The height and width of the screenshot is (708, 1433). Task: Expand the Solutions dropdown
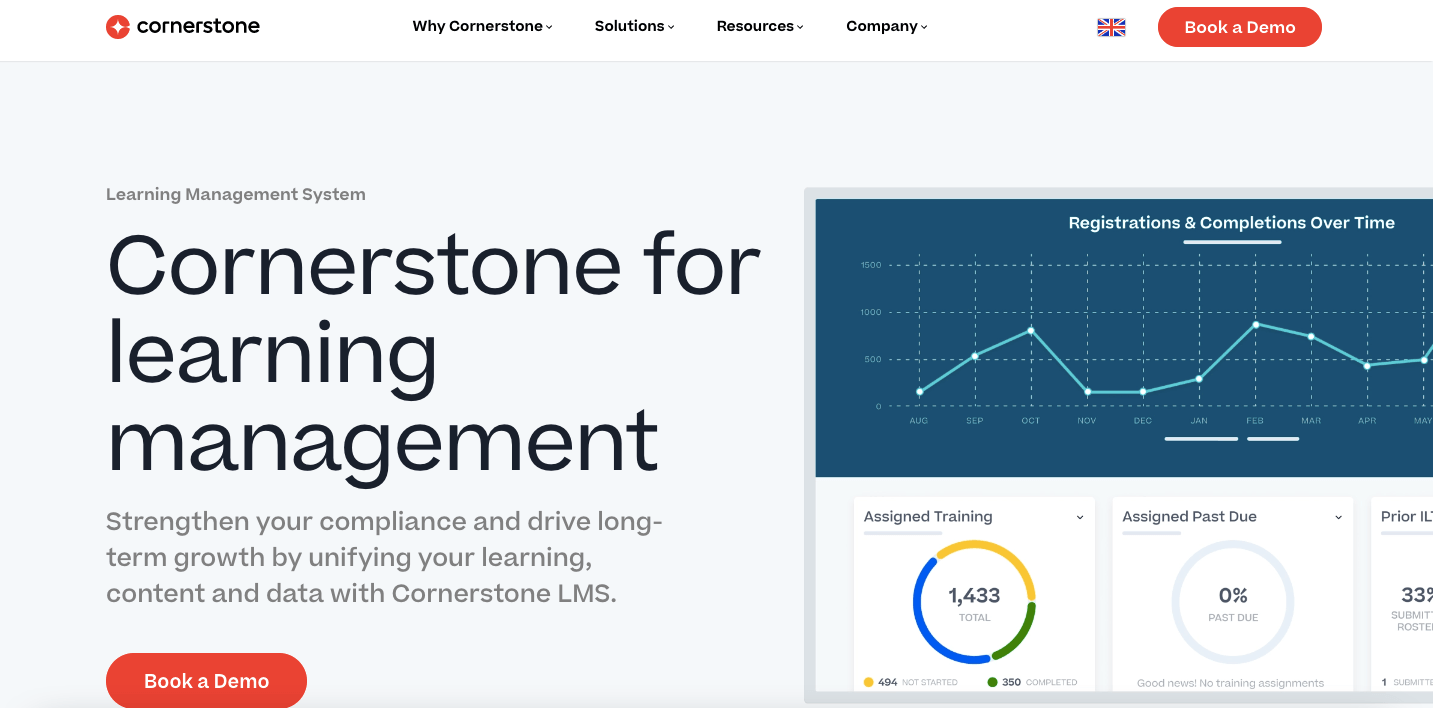coord(634,27)
